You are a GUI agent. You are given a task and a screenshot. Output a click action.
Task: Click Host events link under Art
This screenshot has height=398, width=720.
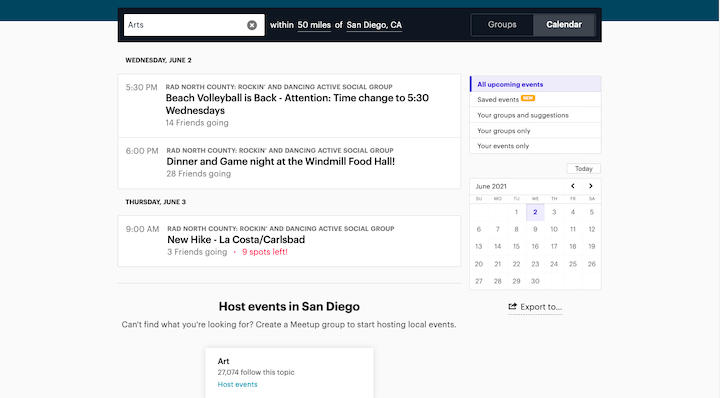point(237,384)
